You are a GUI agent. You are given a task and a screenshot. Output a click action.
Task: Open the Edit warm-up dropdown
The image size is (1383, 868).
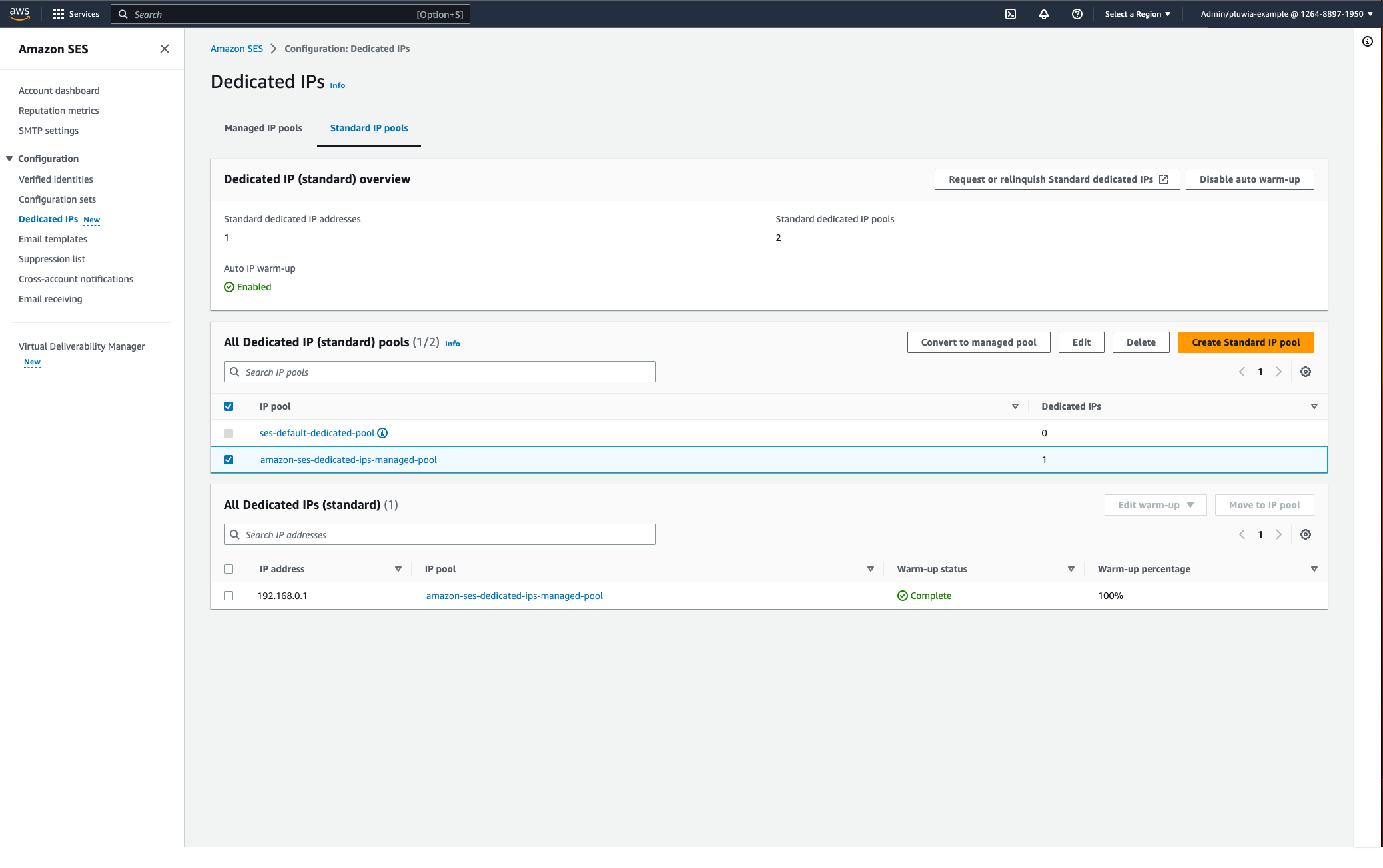[1154, 504]
